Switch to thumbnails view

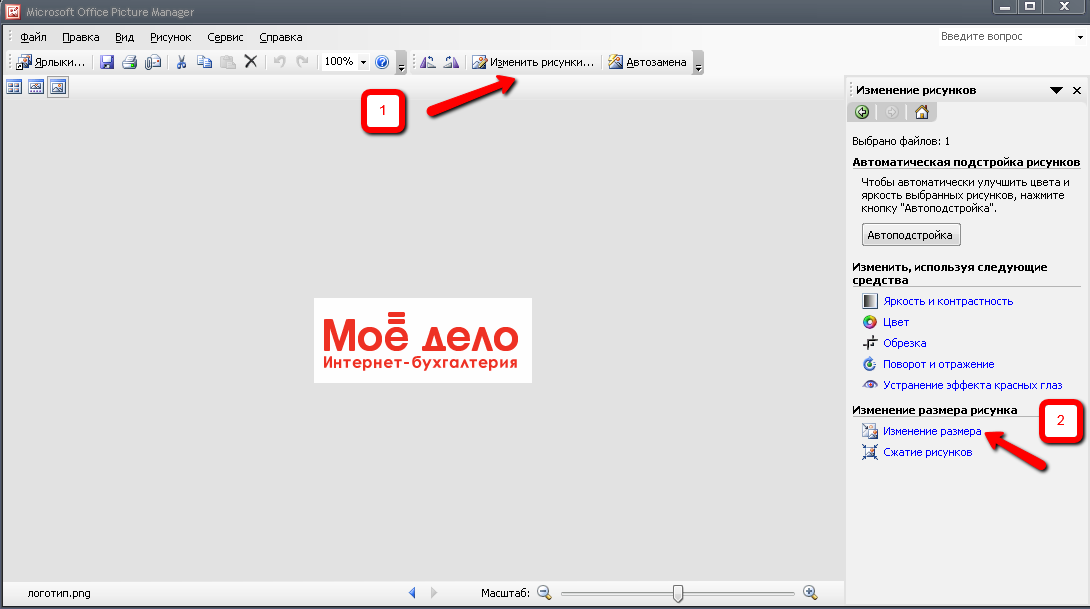(14, 87)
